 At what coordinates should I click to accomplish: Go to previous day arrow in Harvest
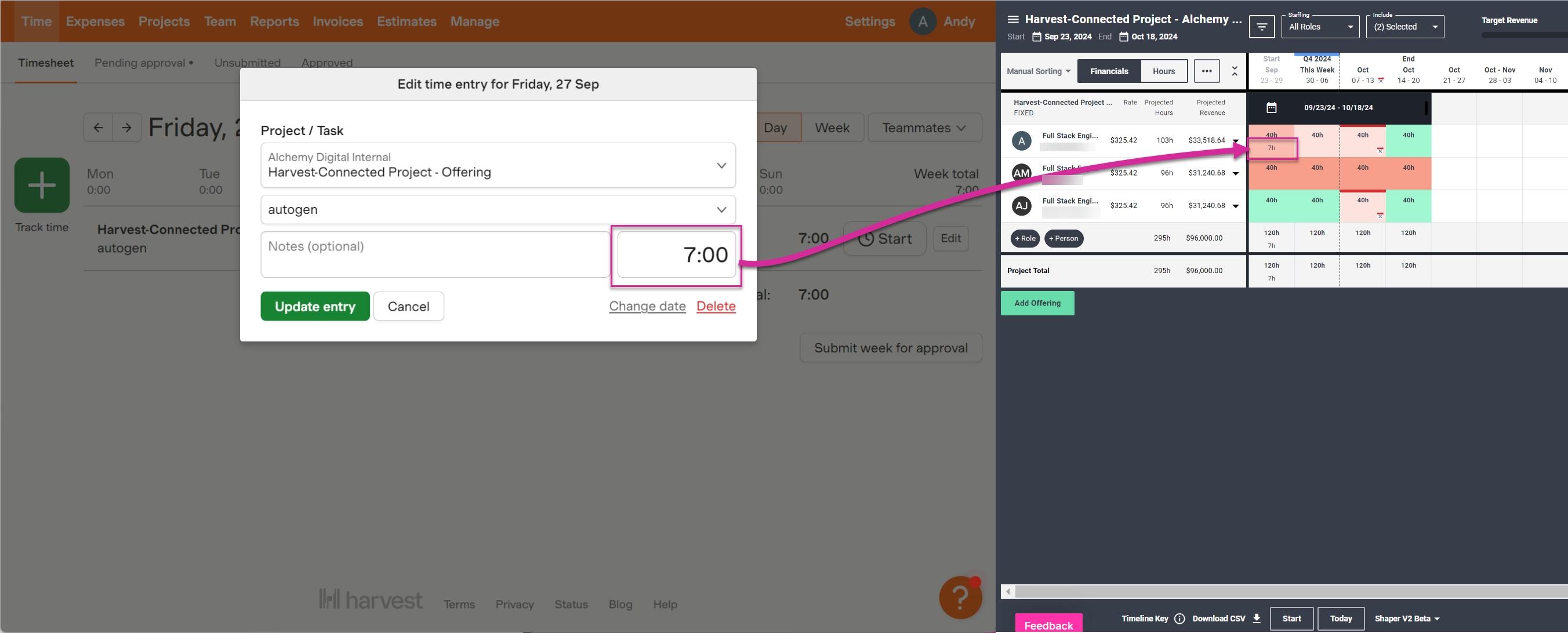pos(98,128)
